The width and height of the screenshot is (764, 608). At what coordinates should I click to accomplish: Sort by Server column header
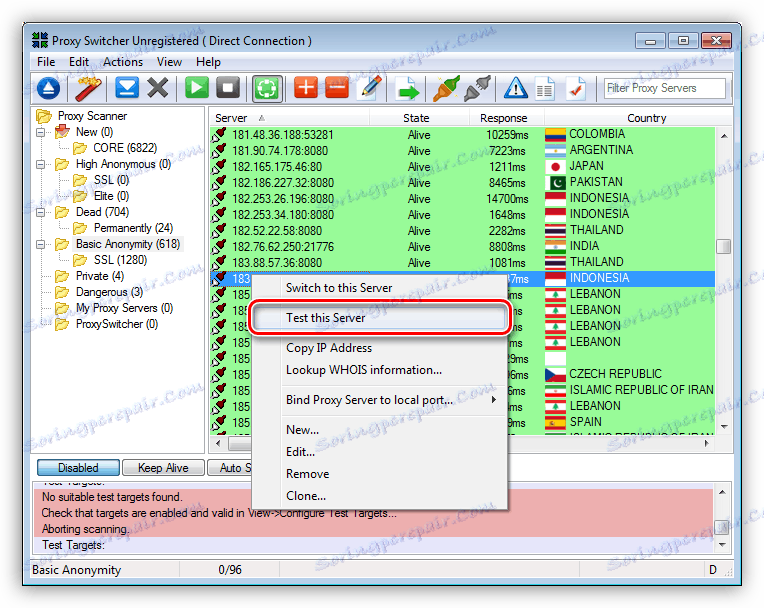pos(289,118)
